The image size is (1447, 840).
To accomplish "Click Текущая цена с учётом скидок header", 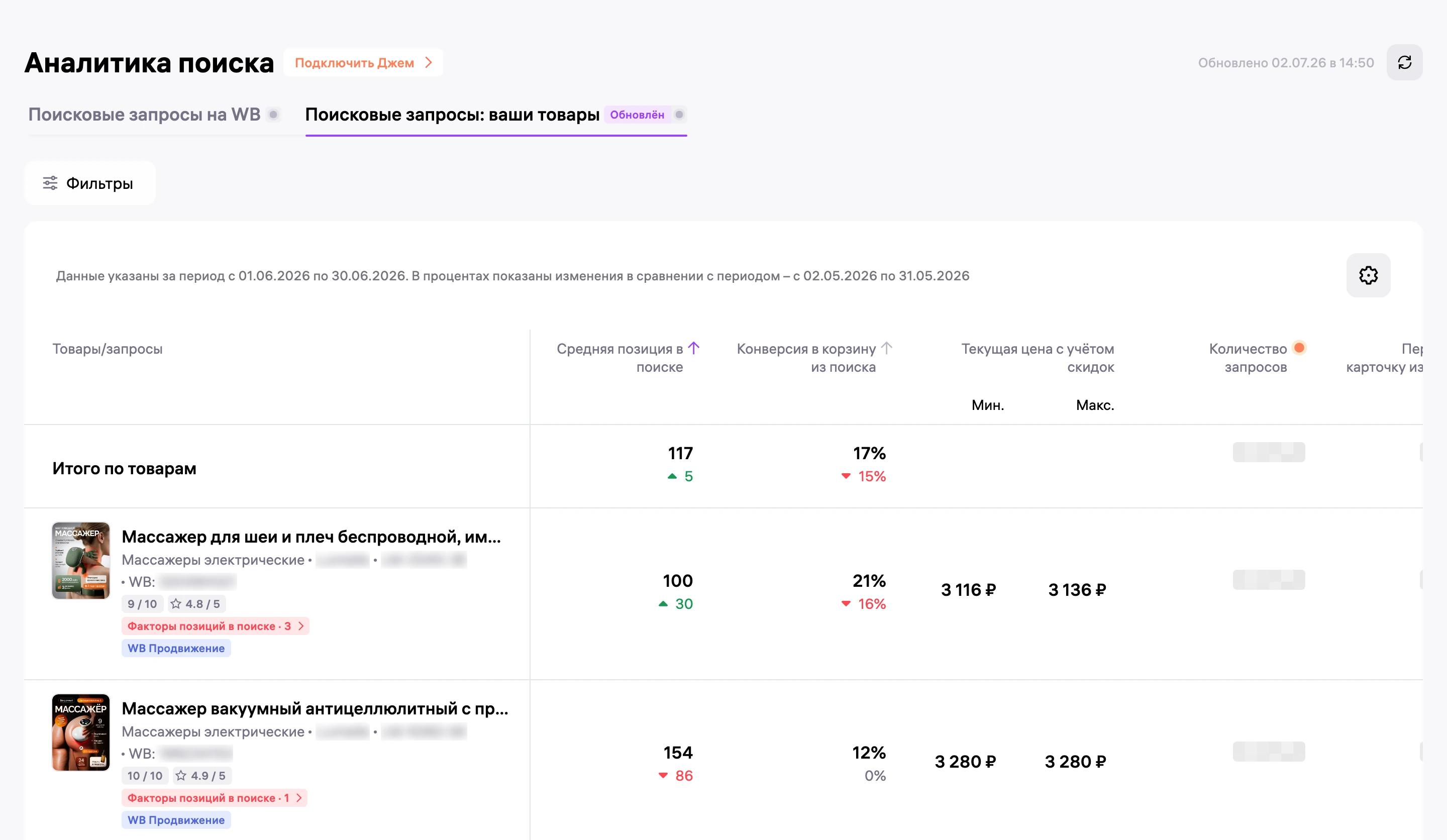I will coord(1038,358).
